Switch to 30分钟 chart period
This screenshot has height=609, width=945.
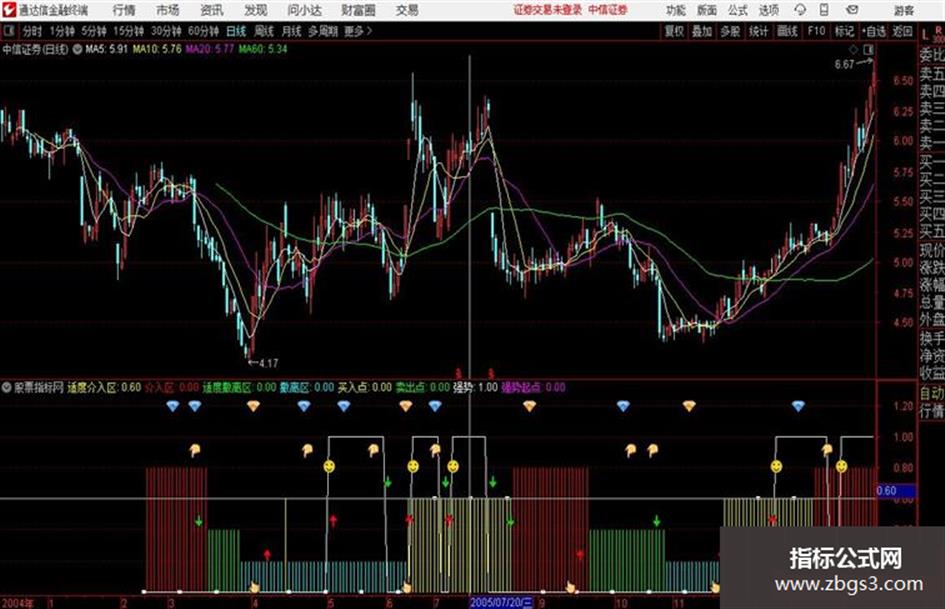tap(166, 31)
